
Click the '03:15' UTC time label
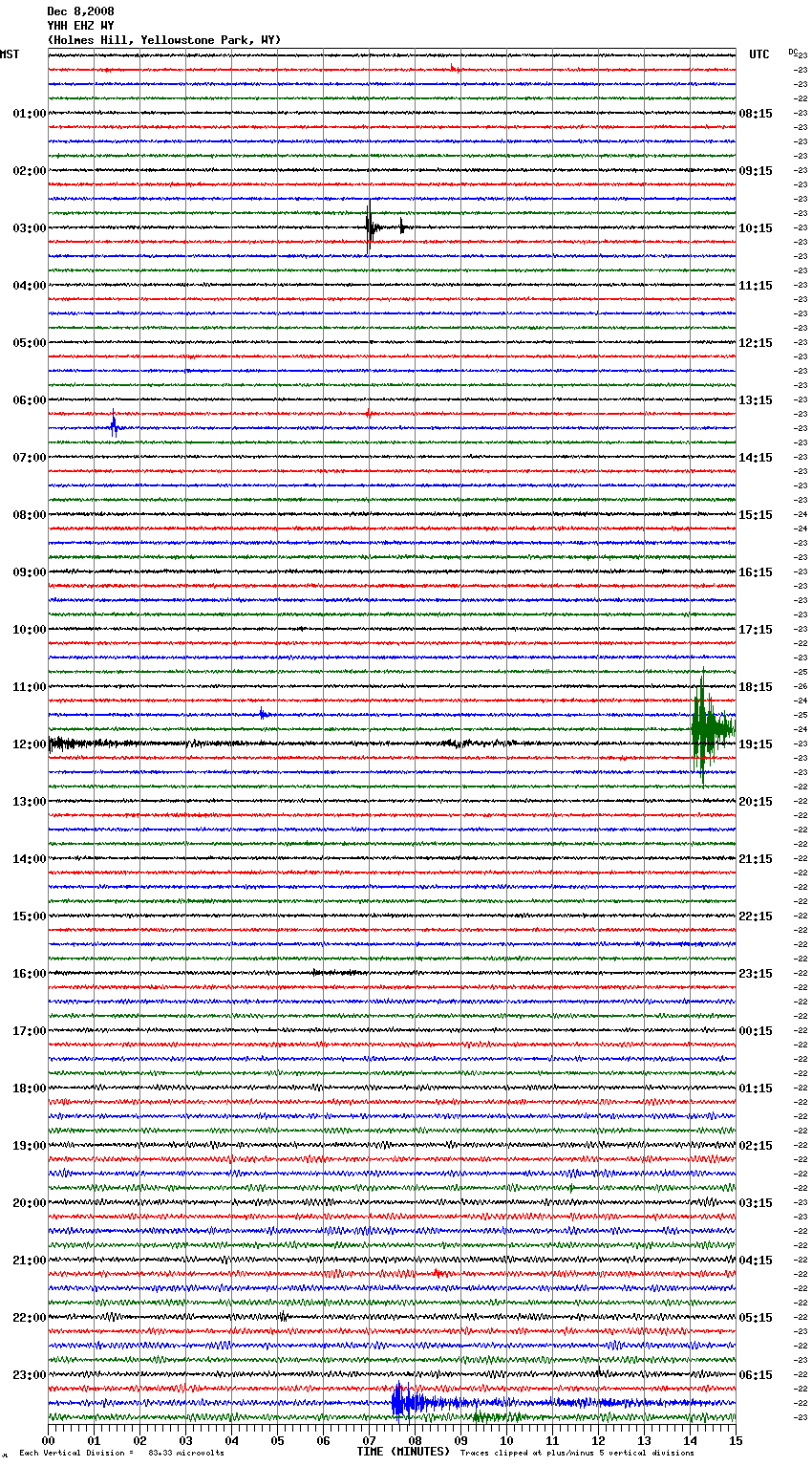click(x=756, y=1203)
